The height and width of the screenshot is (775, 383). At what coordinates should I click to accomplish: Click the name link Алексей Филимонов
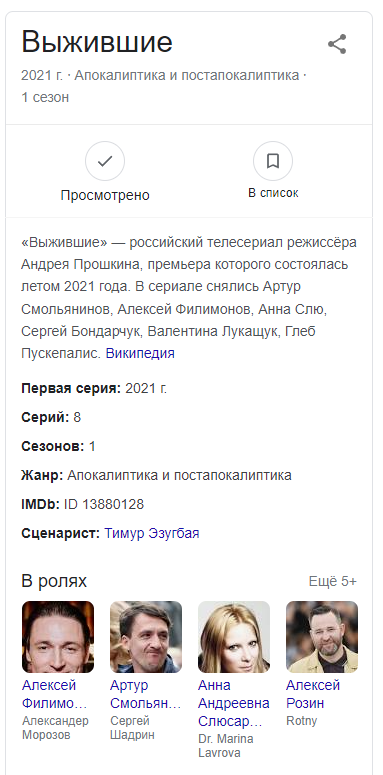[x=55, y=694]
